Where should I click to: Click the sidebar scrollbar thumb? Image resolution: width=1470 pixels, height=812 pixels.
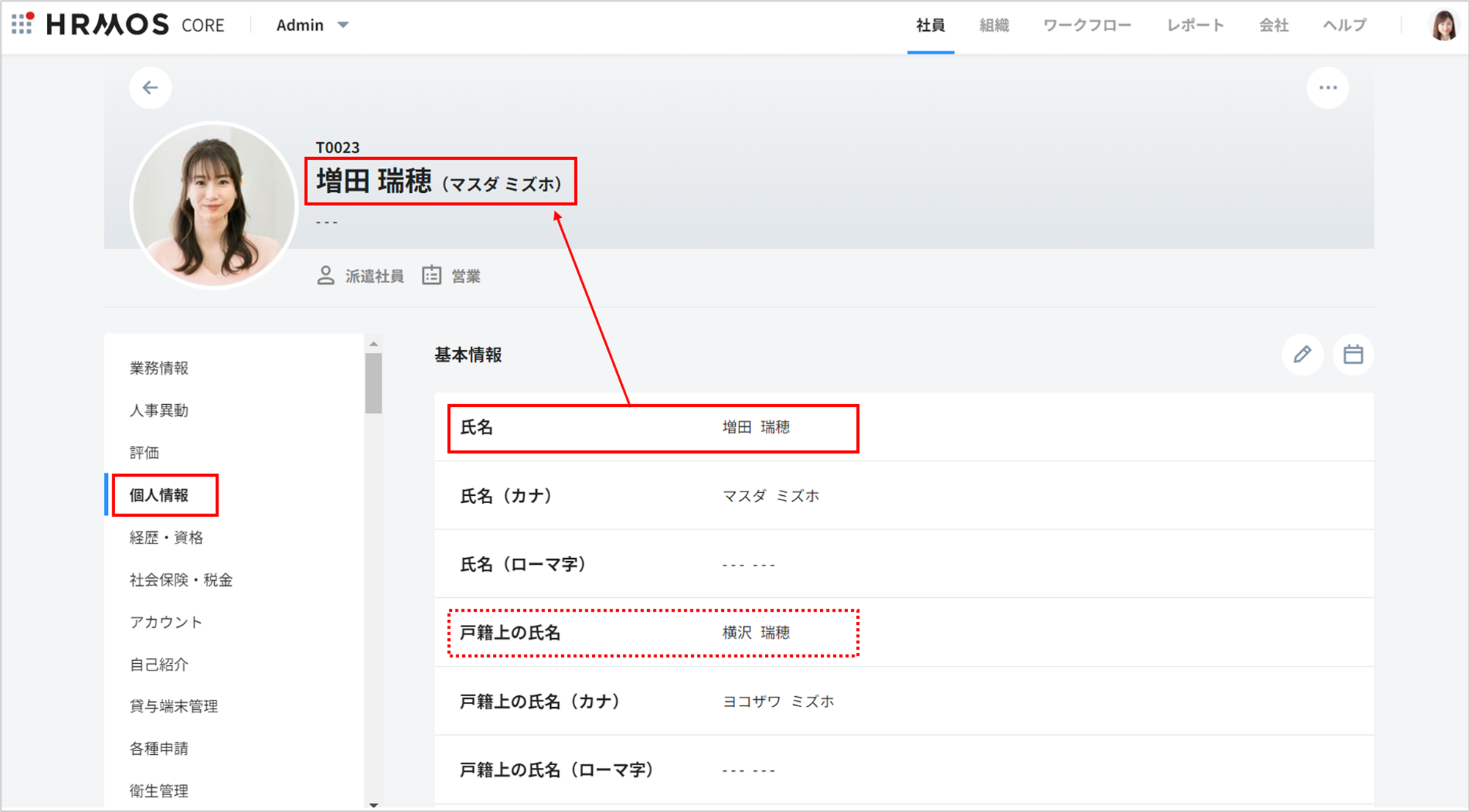[374, 383]
